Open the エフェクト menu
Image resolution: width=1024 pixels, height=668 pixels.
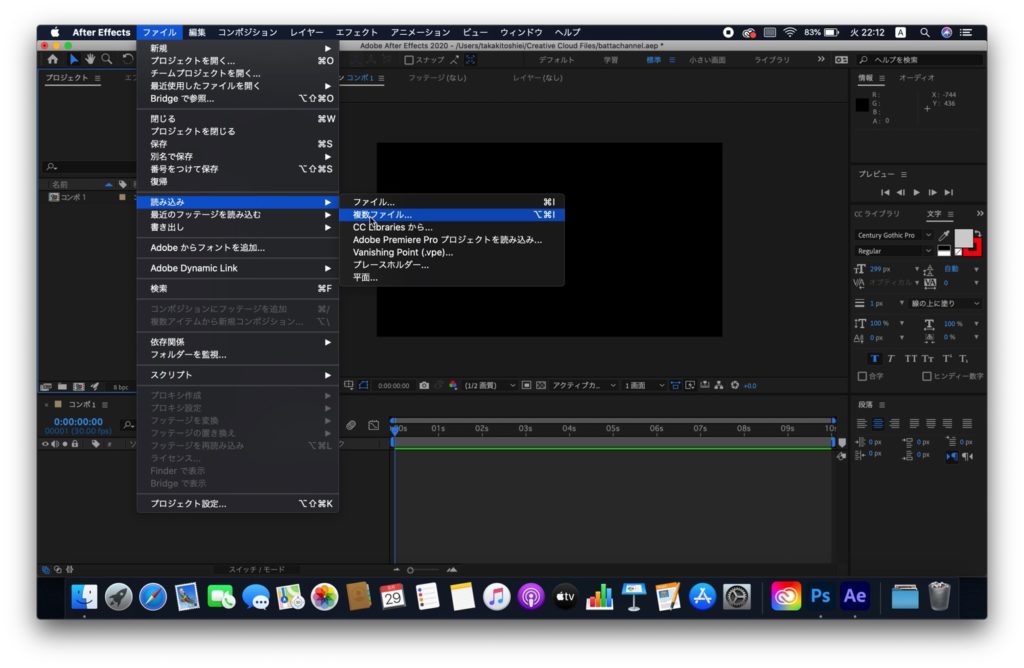click(x=357, y=32)
